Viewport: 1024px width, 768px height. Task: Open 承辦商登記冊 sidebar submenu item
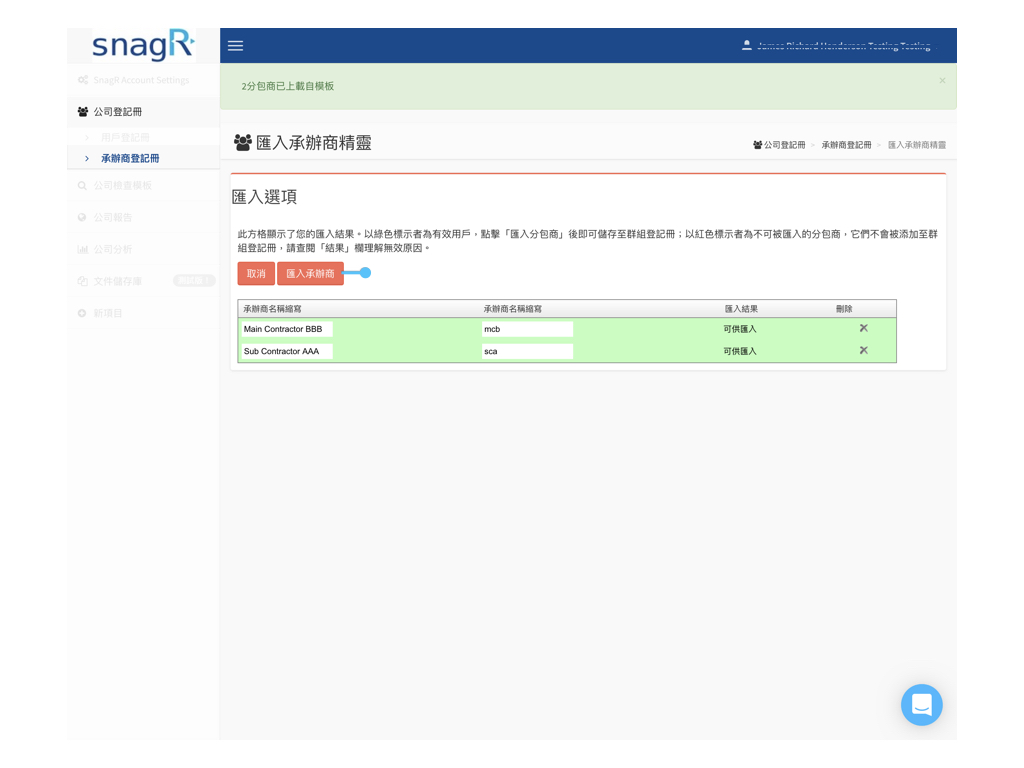click(x=130, y=158)
